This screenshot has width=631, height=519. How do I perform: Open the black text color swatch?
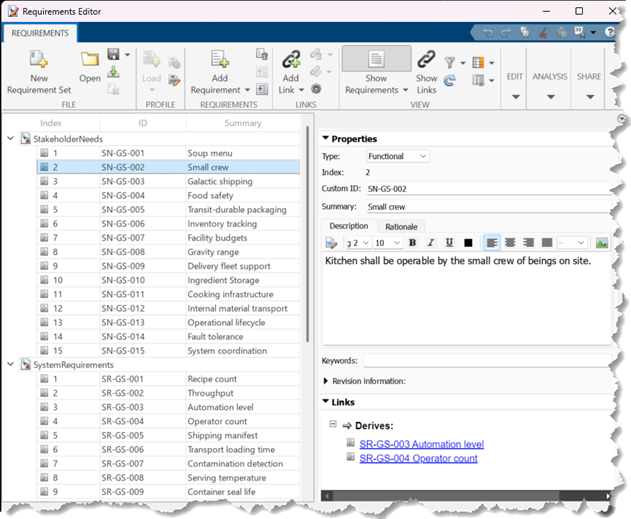coord(468,243)
